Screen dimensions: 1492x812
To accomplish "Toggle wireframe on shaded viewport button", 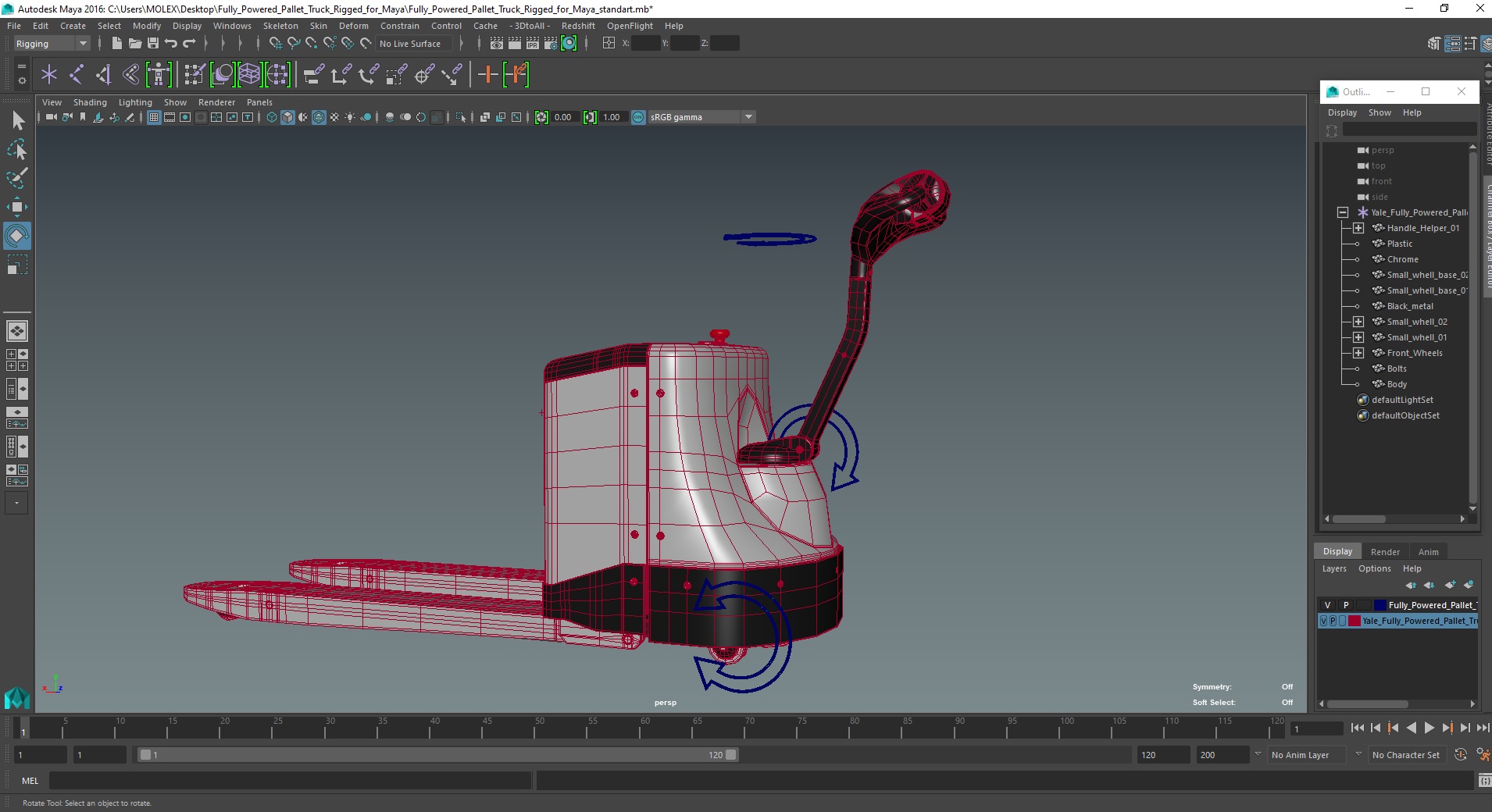I will coord(319,117).
